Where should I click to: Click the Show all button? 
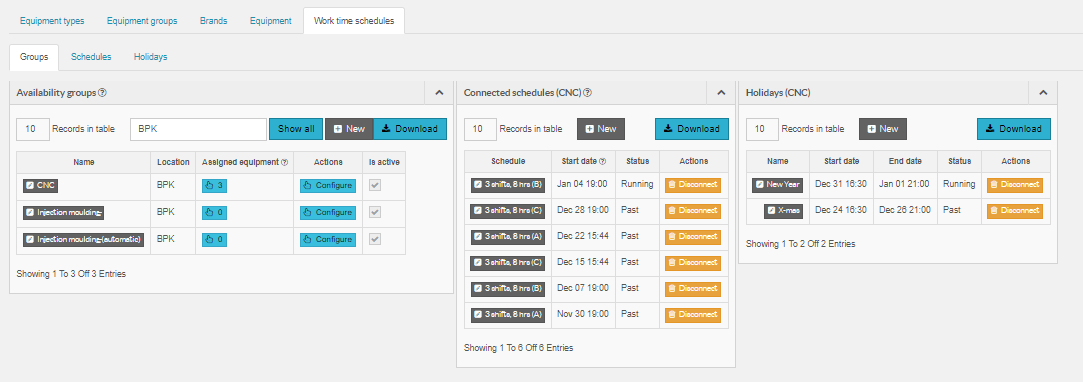pyautogui.click(x=296, y=129)
